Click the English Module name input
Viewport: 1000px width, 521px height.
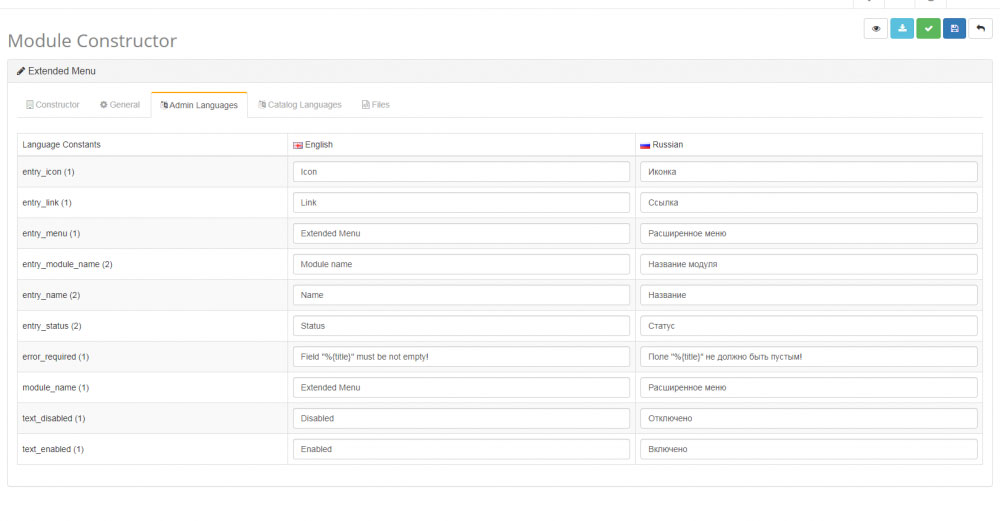click(461, 265)
